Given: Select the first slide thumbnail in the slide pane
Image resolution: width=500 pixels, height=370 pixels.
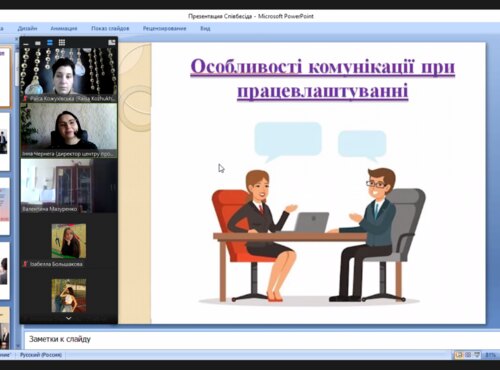Looking at the screenshot, I should [x=5, y=77].
